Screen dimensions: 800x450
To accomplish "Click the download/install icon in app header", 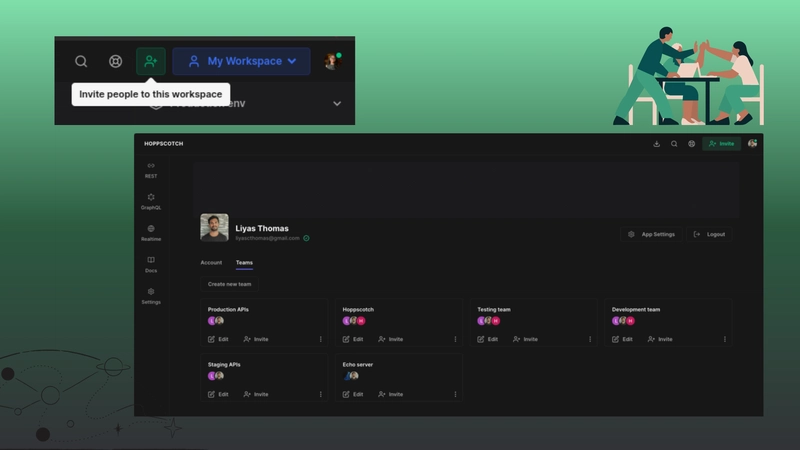I will click(x=657, y=144).
